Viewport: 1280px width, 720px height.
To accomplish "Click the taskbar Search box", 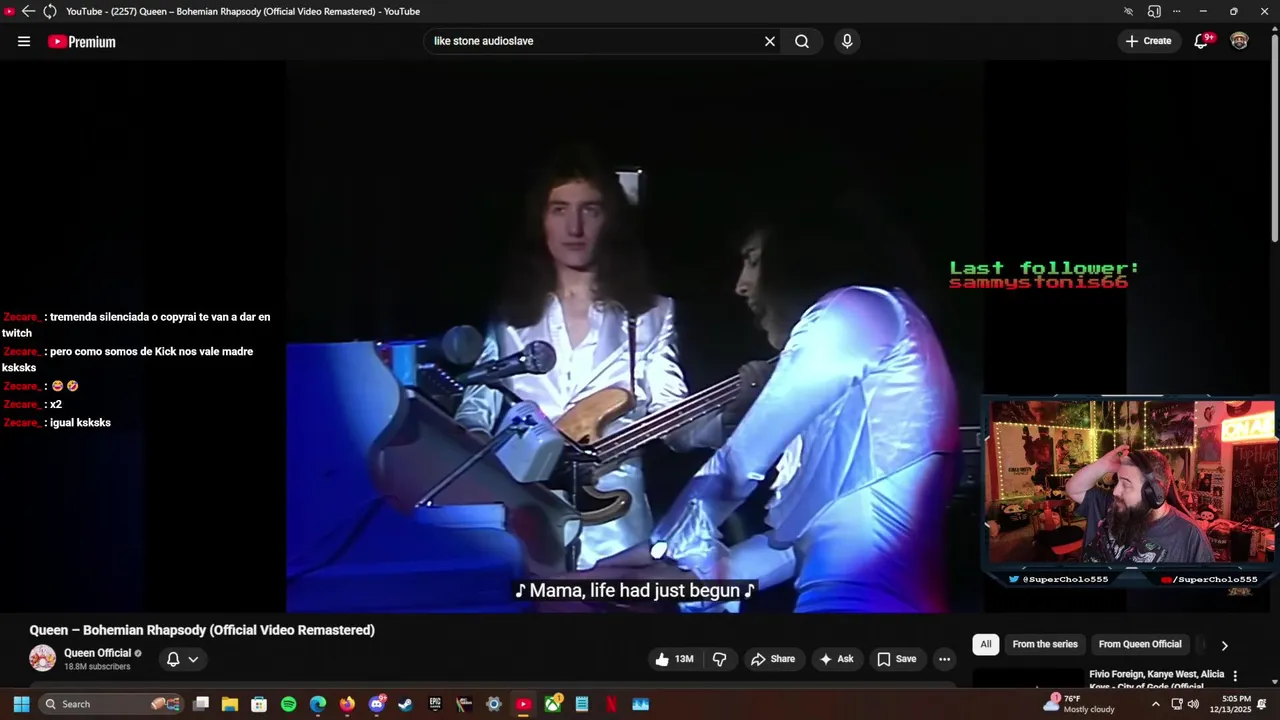I will (x=112, y=704).
